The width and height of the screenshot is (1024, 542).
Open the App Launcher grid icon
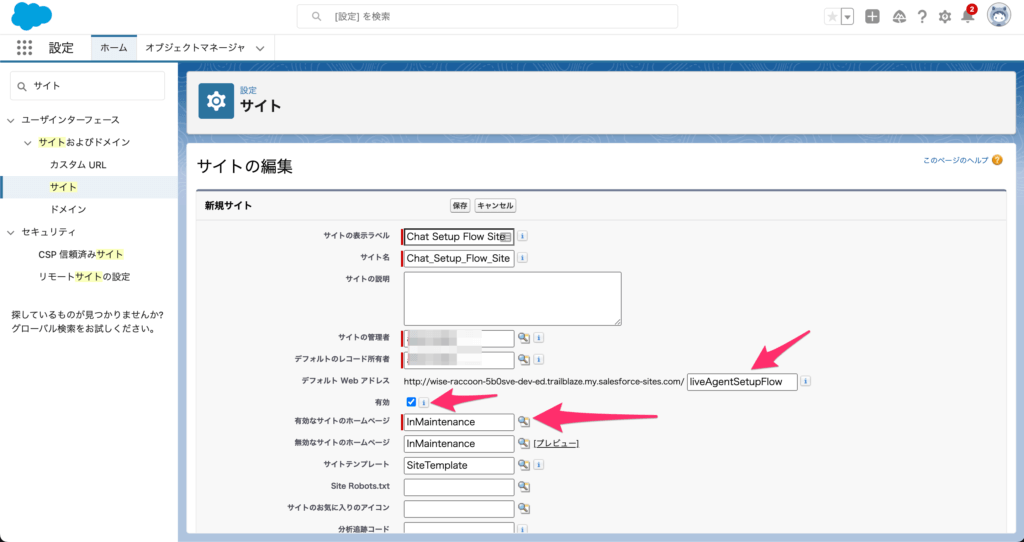24,47
